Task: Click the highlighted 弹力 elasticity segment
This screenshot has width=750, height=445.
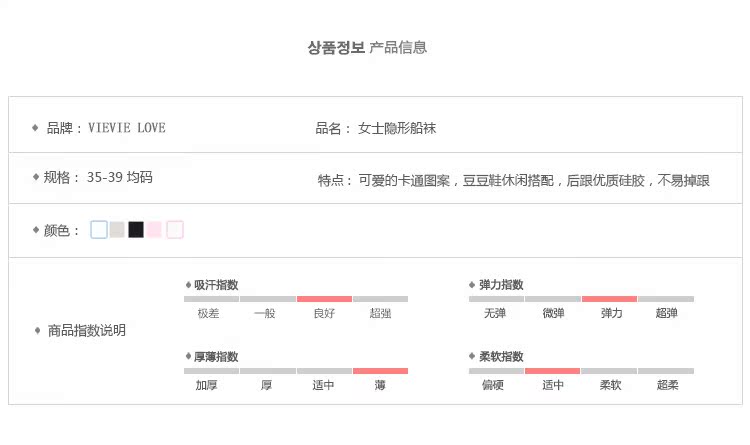Action: pos(609,298)
